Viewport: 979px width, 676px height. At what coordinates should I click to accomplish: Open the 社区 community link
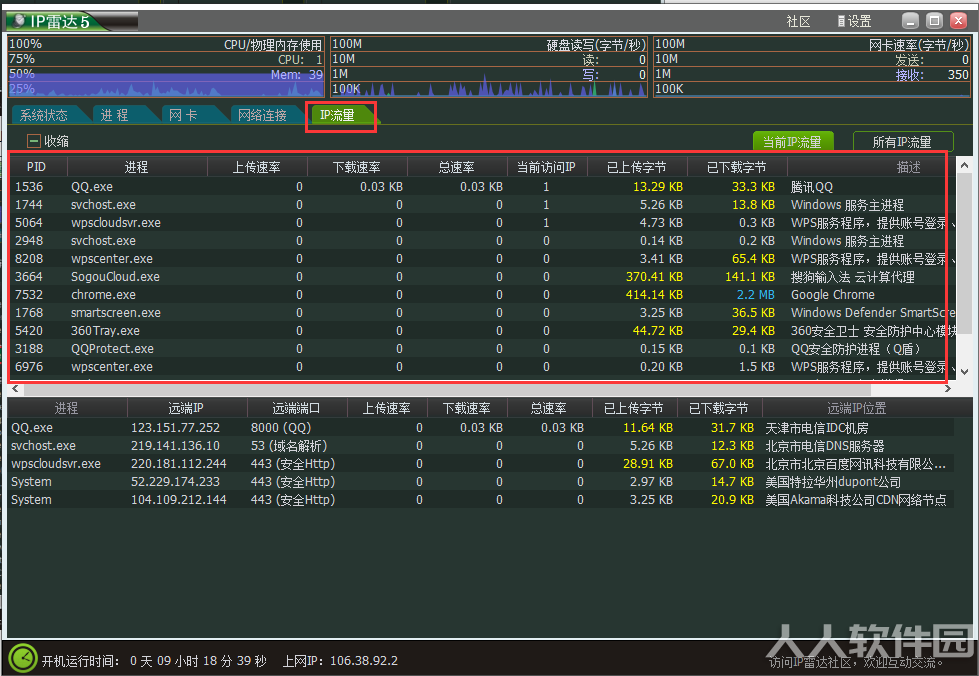pos(798,21)
